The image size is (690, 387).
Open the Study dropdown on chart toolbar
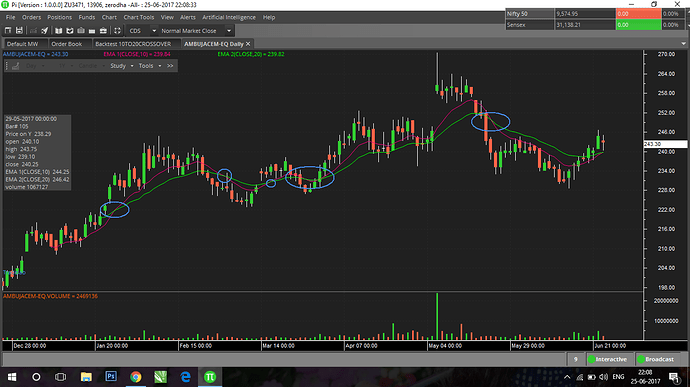click(121, 66)
